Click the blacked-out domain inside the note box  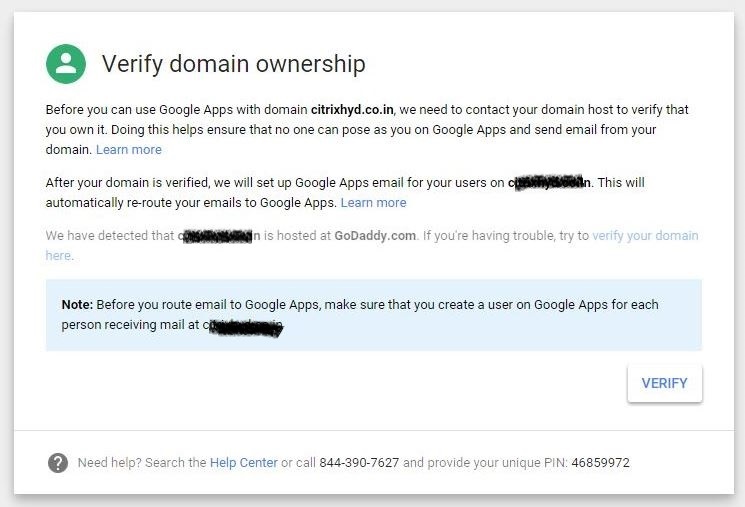tap(243, 325)
